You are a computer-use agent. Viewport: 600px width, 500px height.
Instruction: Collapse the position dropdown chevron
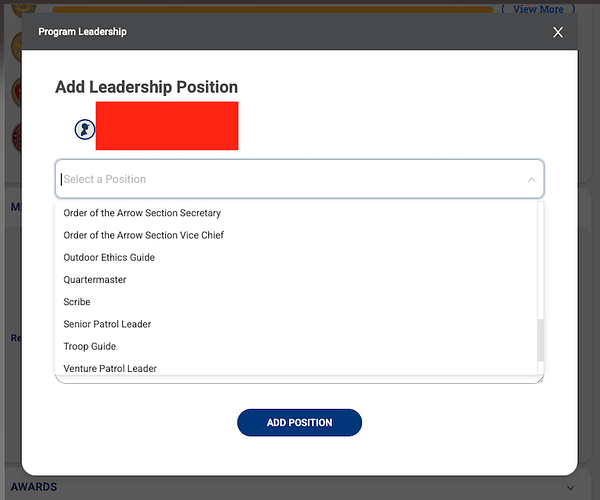(531, 179)
